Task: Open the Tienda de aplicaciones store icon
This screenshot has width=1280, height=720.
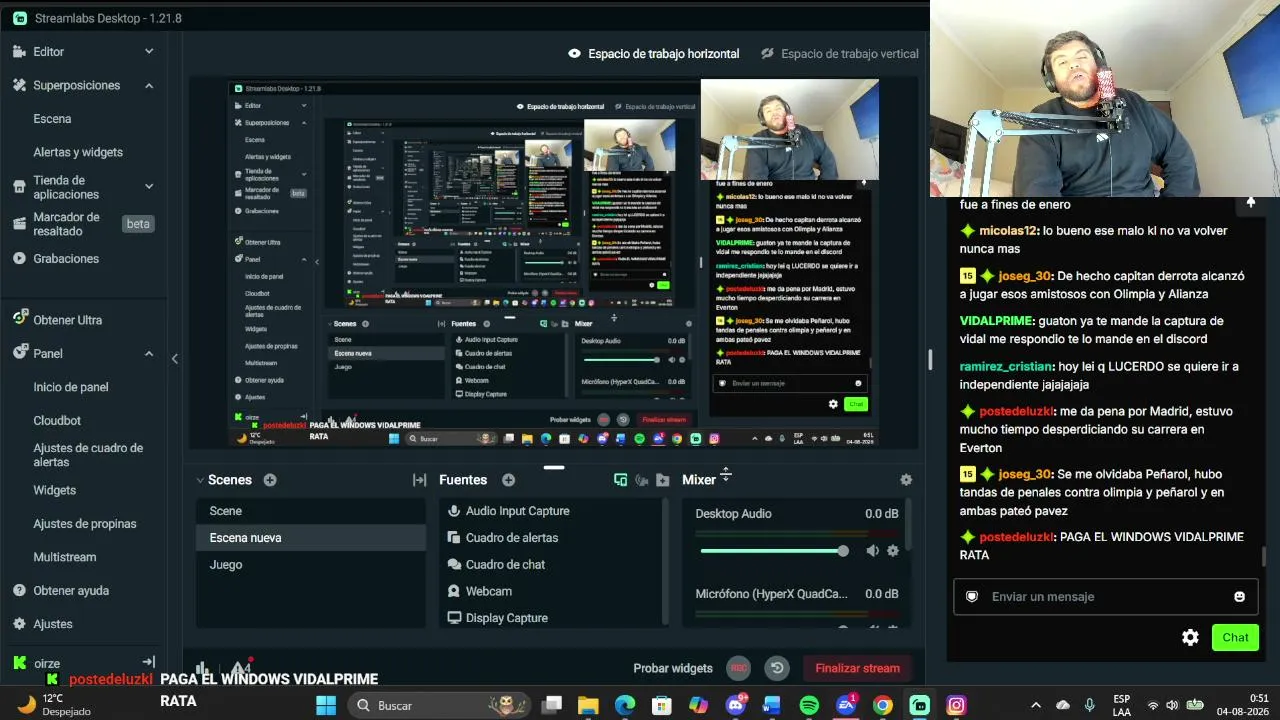Action: (x=19, y=187)
